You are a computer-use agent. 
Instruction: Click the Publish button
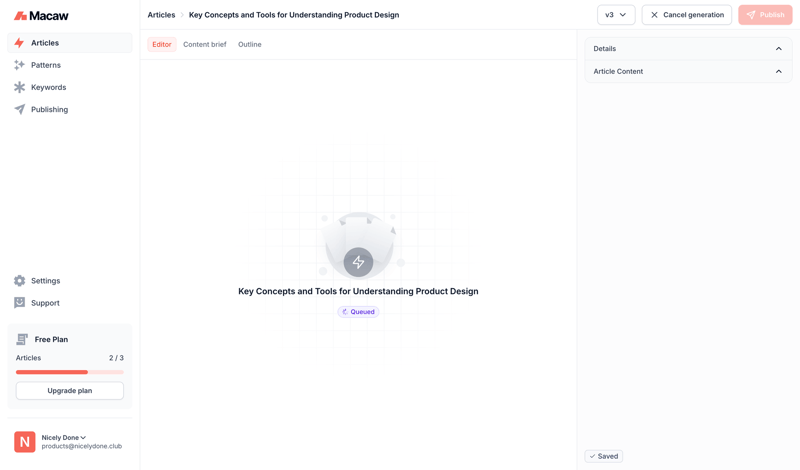765,15
